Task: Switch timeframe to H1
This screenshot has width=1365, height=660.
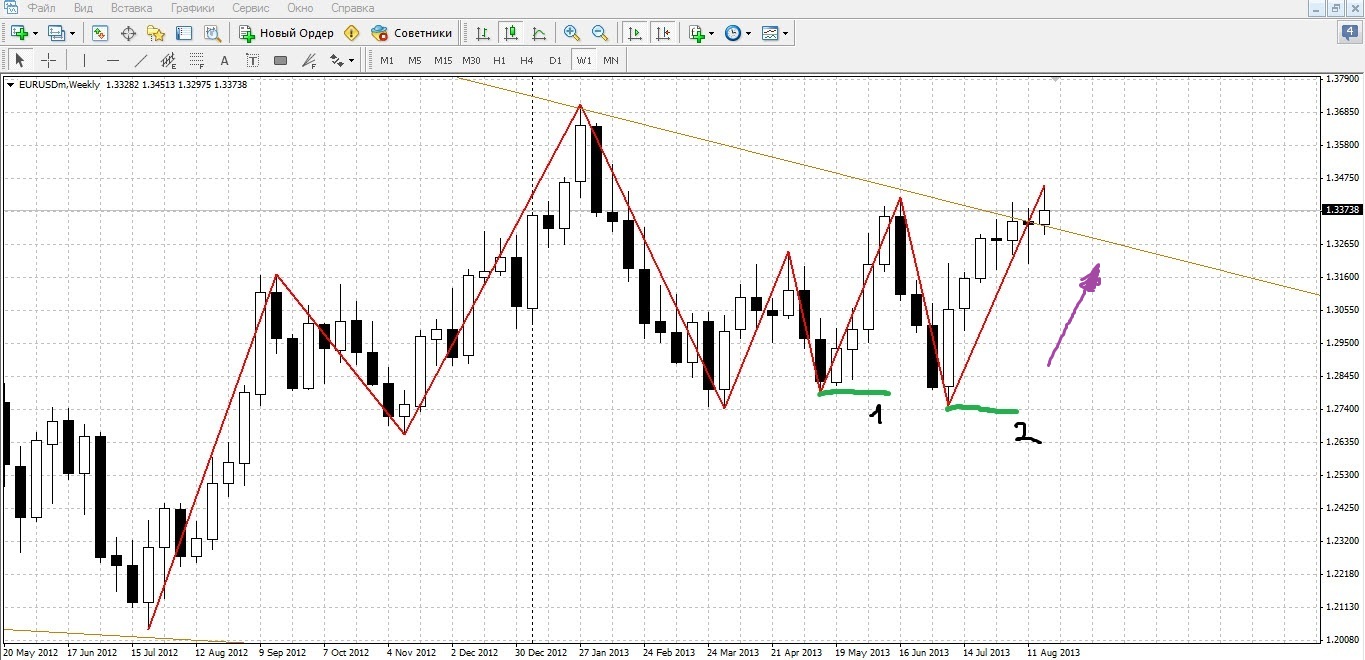Action: [x=499, y=60]
